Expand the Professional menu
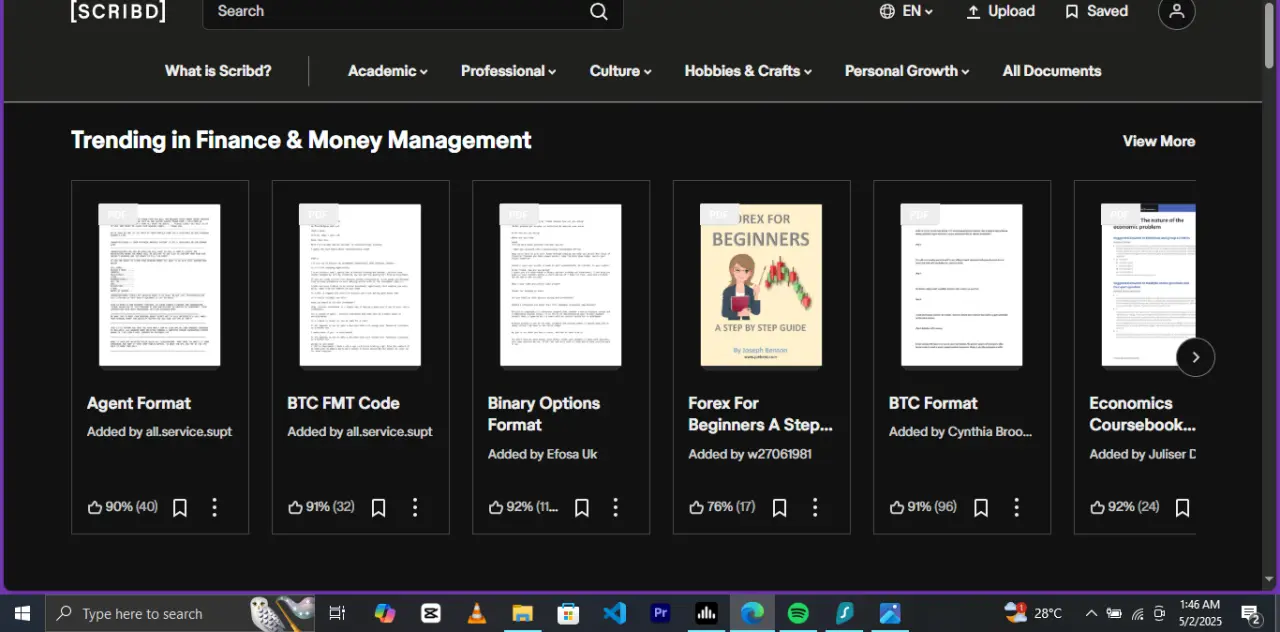 (x=508, y=71)
